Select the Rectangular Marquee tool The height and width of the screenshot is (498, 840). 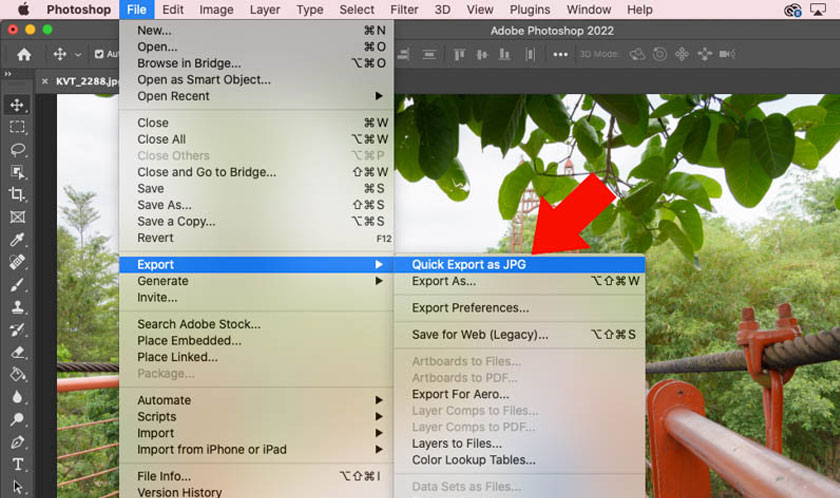[x=18, y=127]
